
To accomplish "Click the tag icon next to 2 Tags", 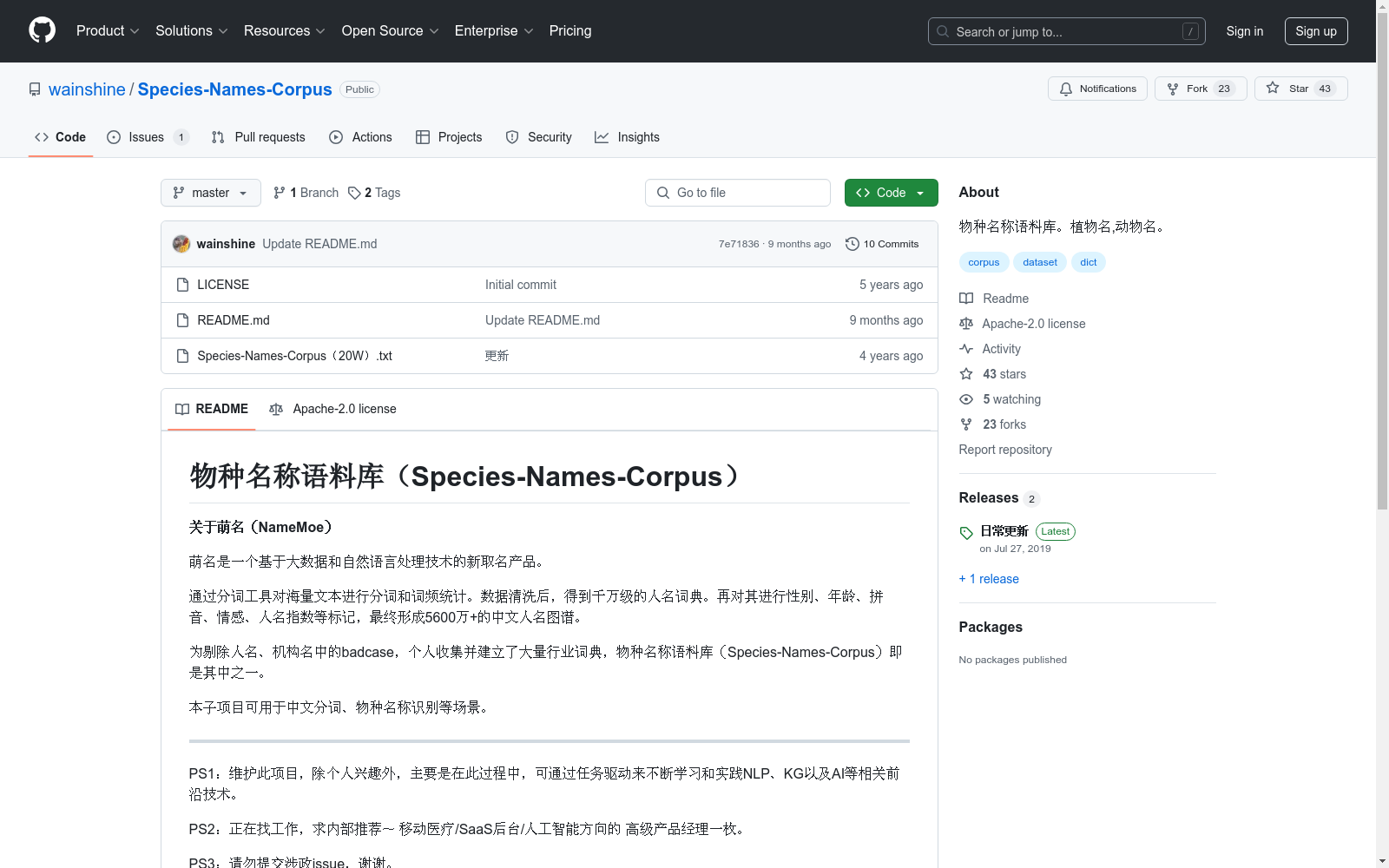I will click(x=354, y=193).
